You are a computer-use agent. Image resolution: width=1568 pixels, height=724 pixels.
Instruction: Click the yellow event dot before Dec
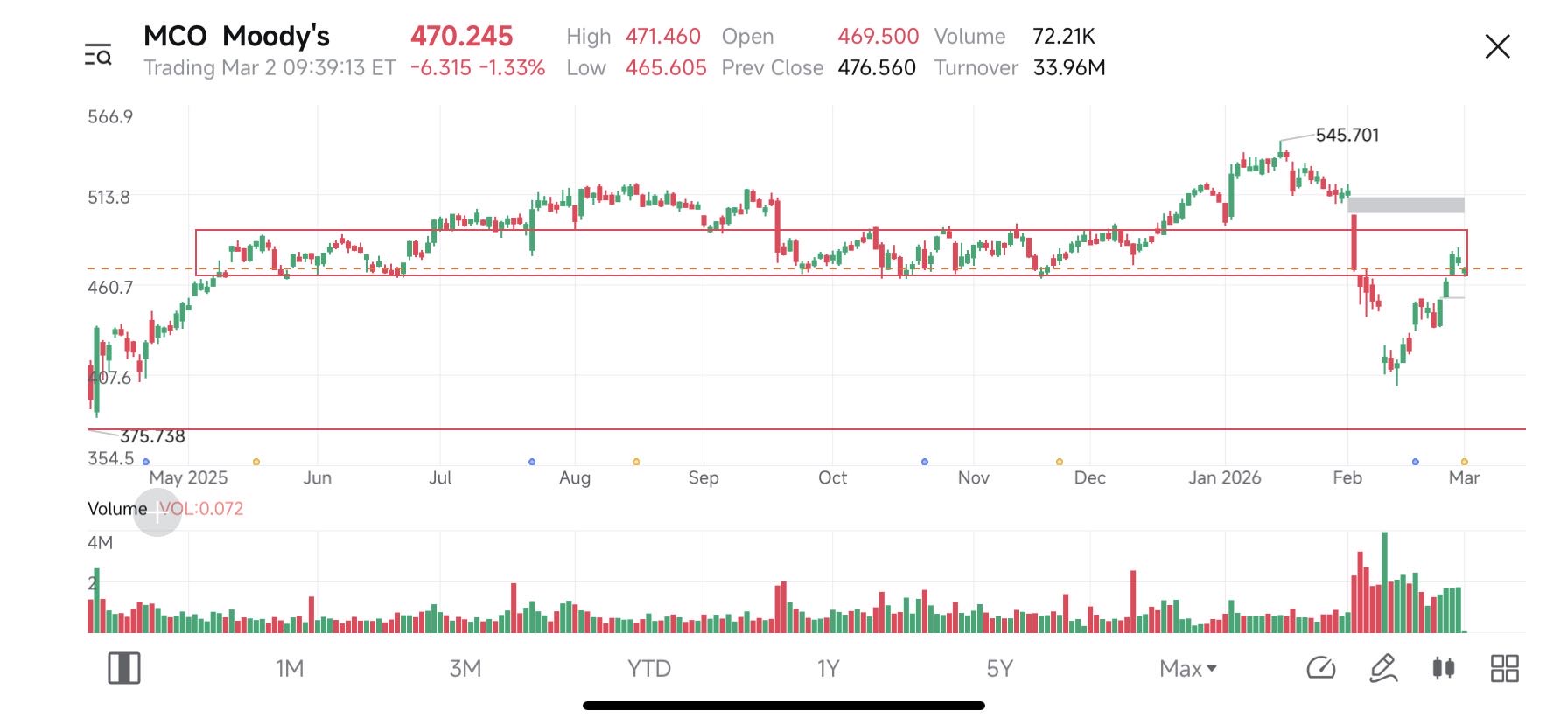1060,462
